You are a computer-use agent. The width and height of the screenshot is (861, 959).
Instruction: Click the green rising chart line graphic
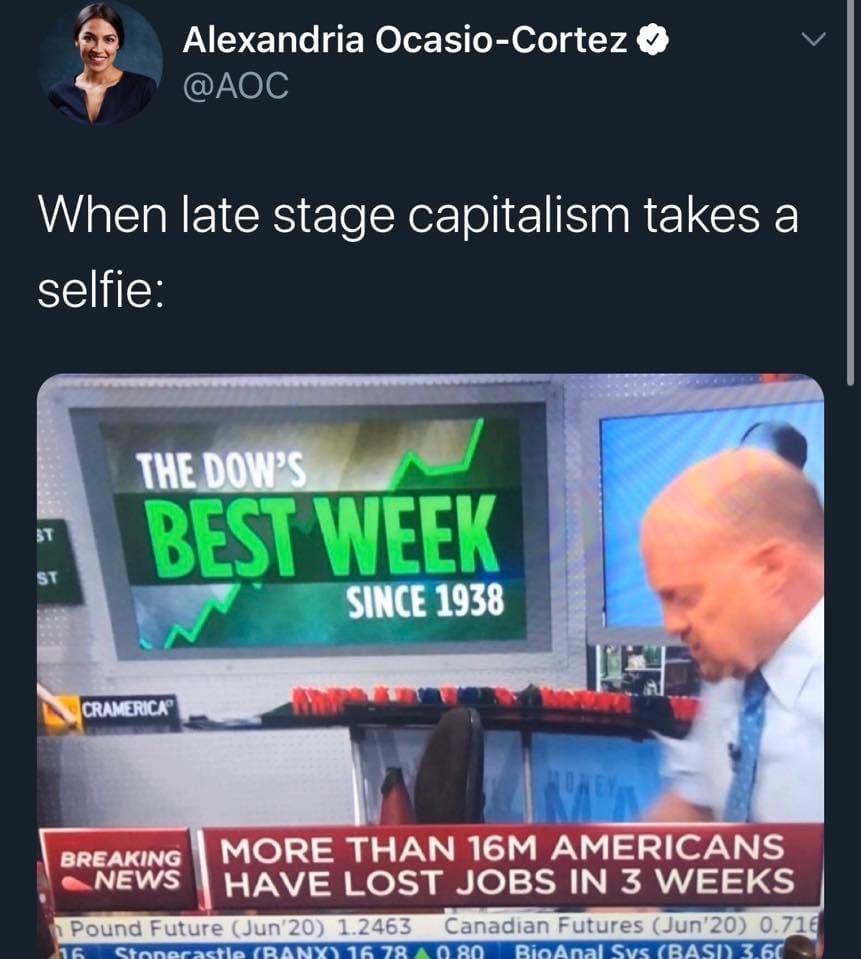434,454
